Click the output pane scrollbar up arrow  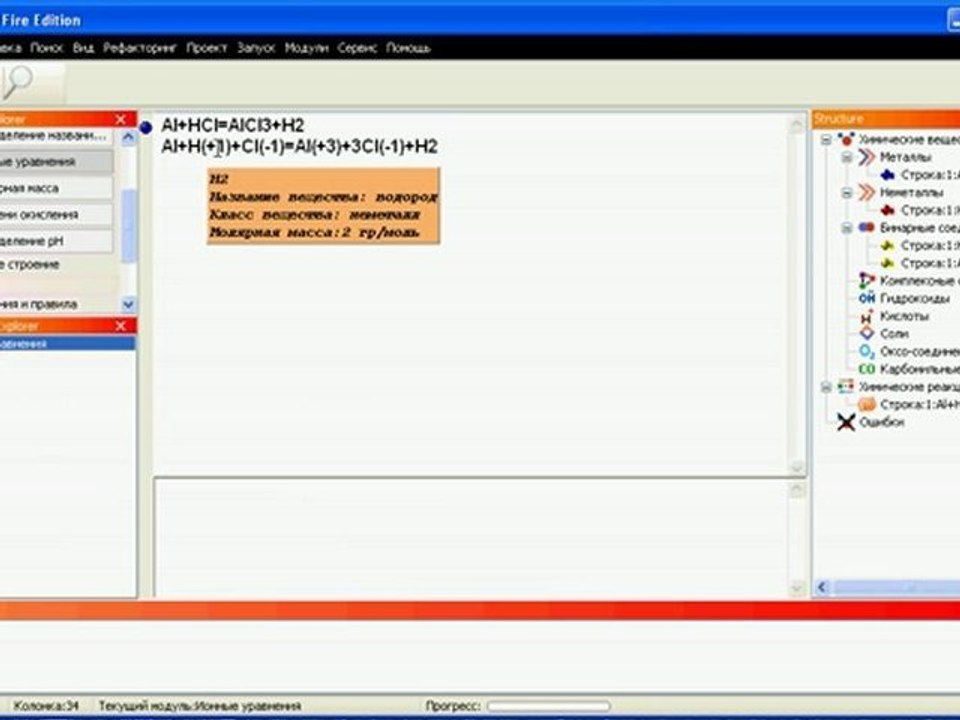pyautogui.click(x=797, y=490)
